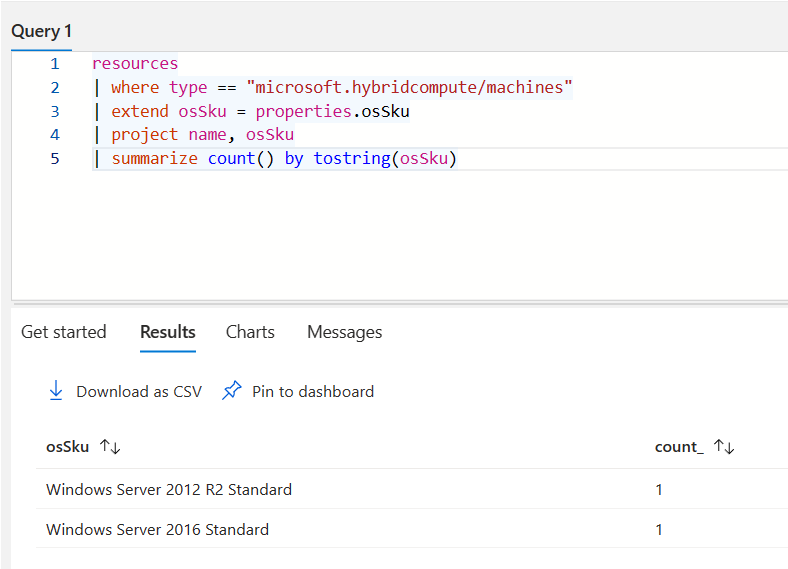Open the Query 1 tab
Image resolution: width=788 pixels, height=569 pixels.
(x=41, y=31)
